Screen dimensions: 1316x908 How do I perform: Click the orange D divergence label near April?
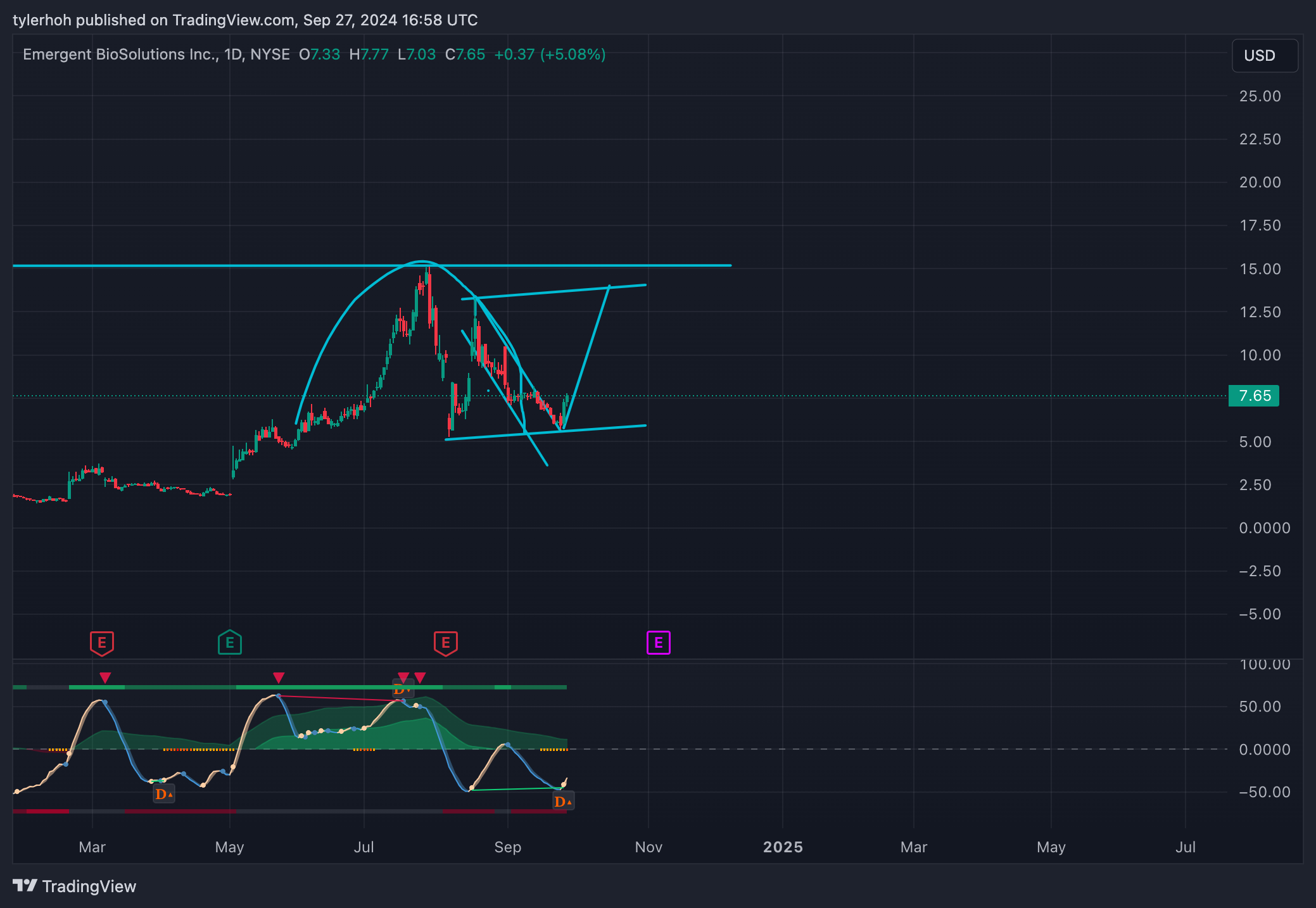point(163,794)
